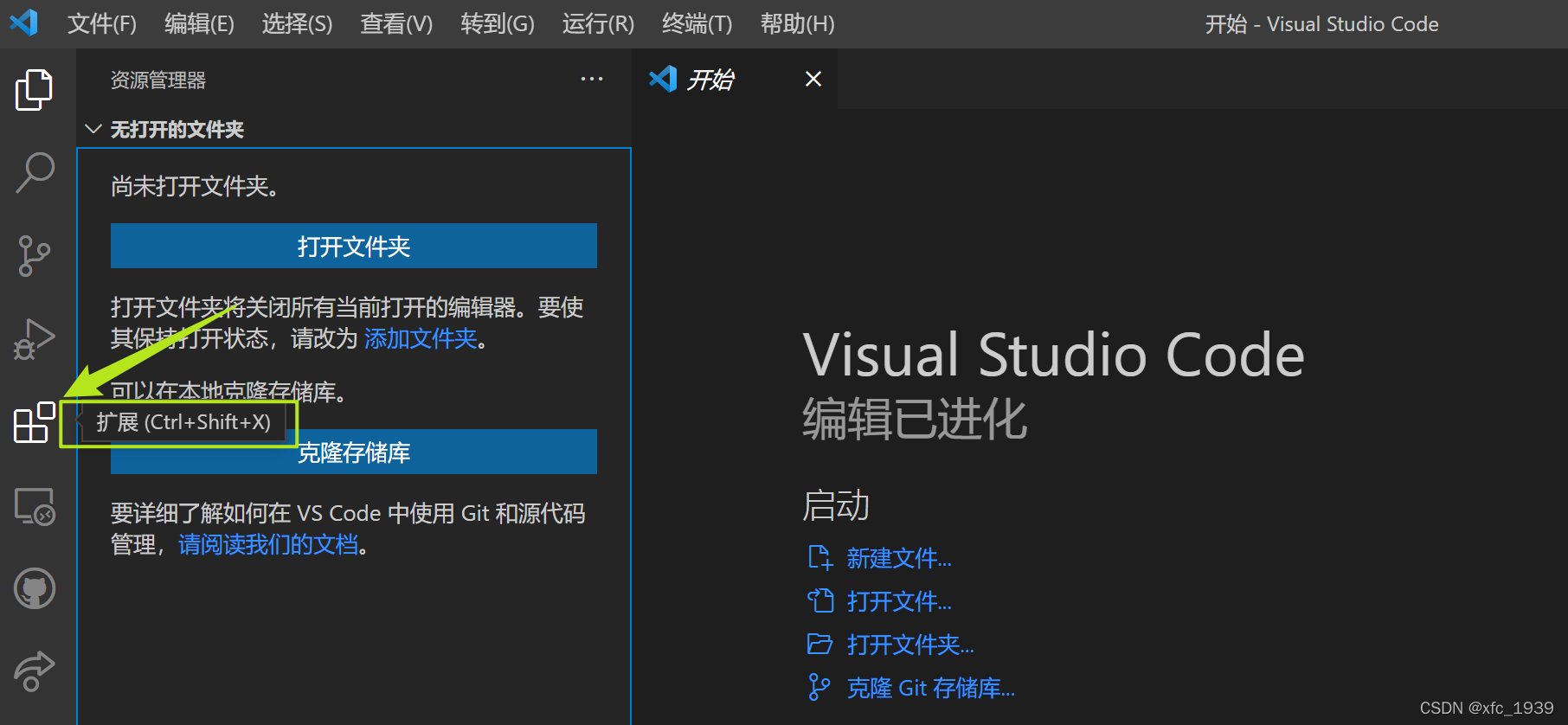Click the 编辑已进化 subtitle
Screen dimensions: 1568x725
(x=915, y=420)
